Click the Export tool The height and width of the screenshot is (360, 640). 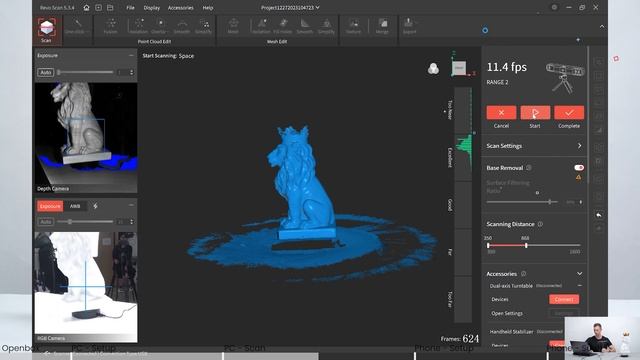click(409, 27)
